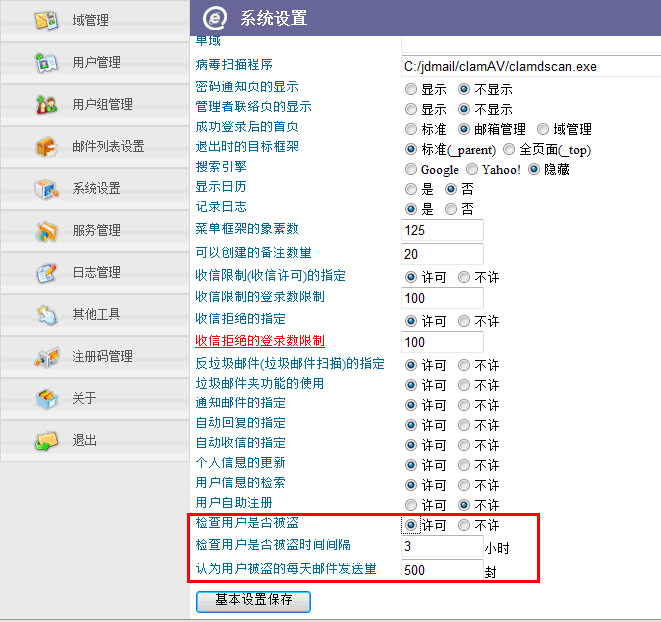The image size is (661, 622).
Task: Select Yahoo! as the search engine
Action: click(472, 169)
